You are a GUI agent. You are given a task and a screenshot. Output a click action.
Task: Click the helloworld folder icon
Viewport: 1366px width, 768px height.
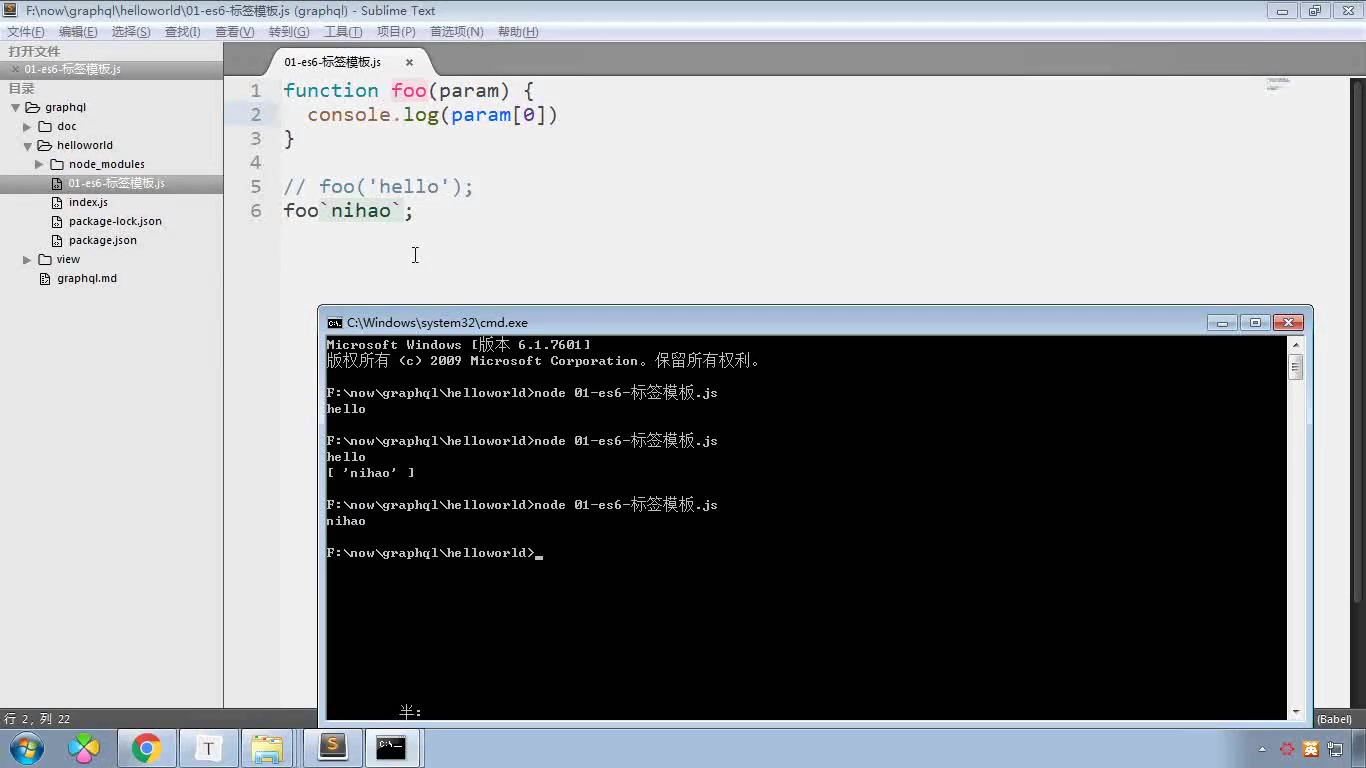coord(44,145)
